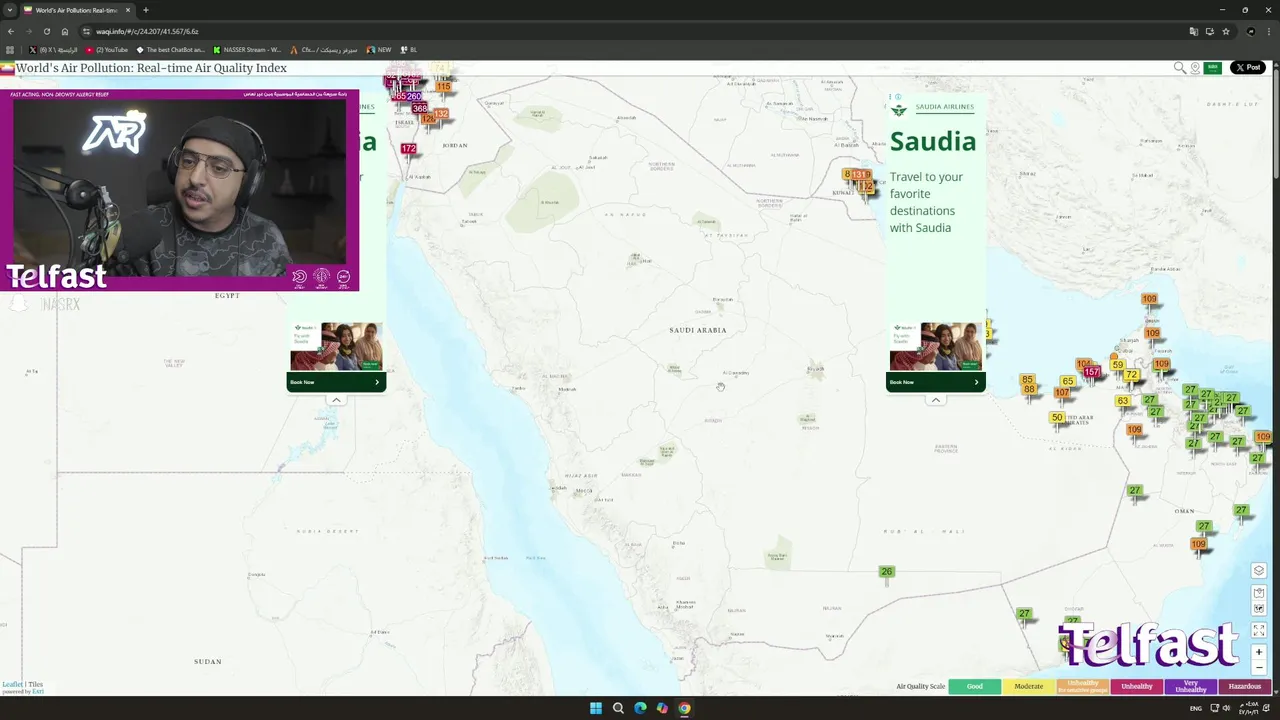Image resolution: width=1280 pixels, height=720 pixels.
Task: Click the map location marker tool
Action: pyautogui.click(x=1259, y=593)
